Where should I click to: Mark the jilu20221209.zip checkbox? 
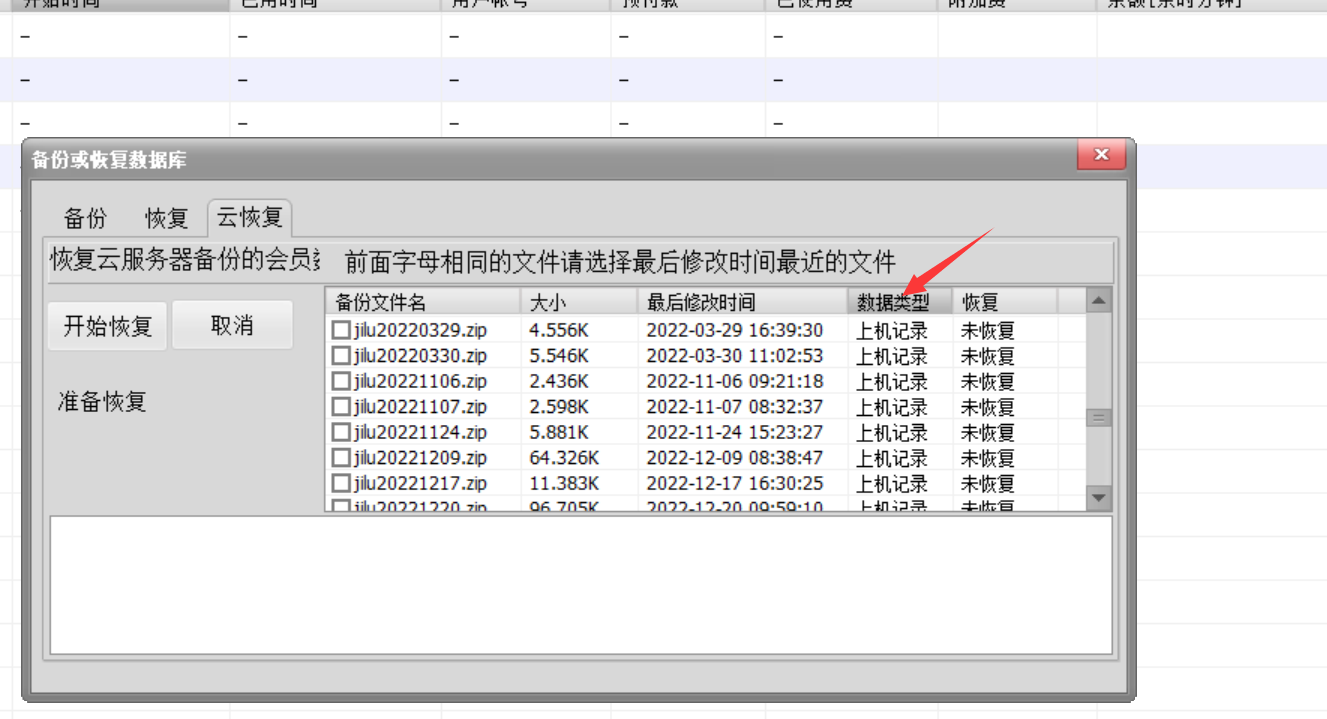coord(341,458)
